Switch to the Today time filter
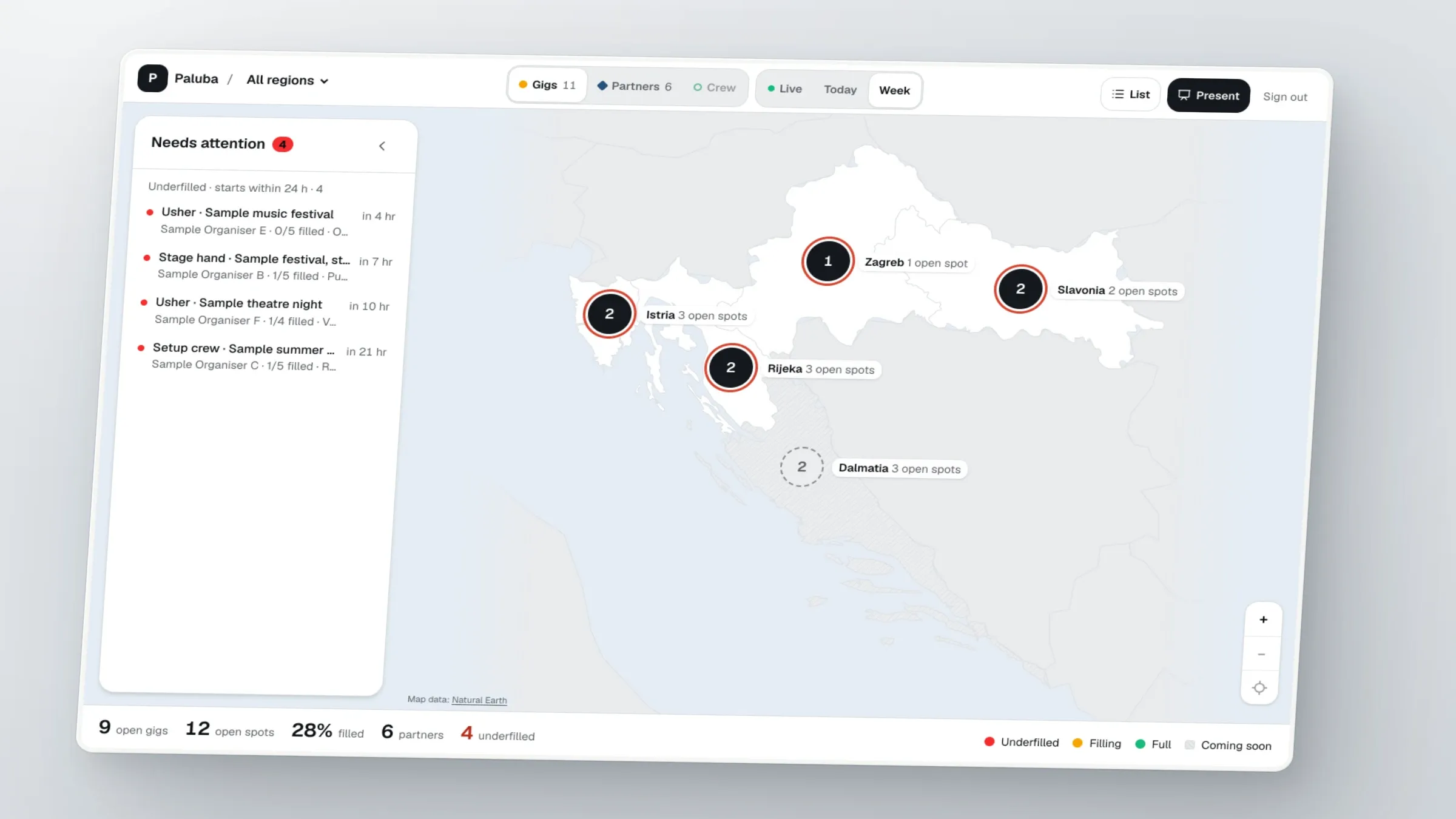The height and width of the screenshot is (819, 1456). pyautogui.click(x=840, y=90)
